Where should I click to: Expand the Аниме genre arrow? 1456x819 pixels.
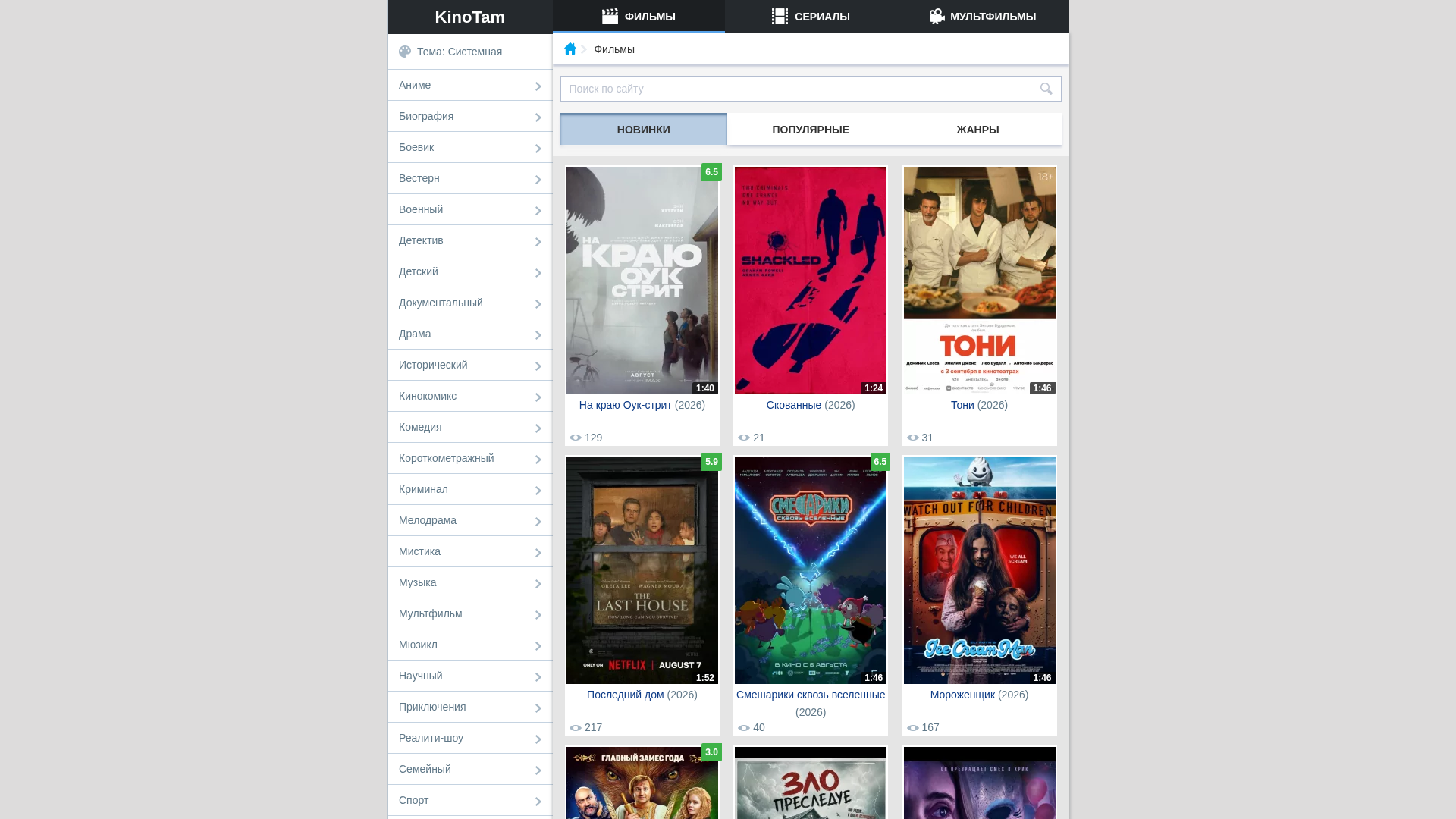(538, 86)
